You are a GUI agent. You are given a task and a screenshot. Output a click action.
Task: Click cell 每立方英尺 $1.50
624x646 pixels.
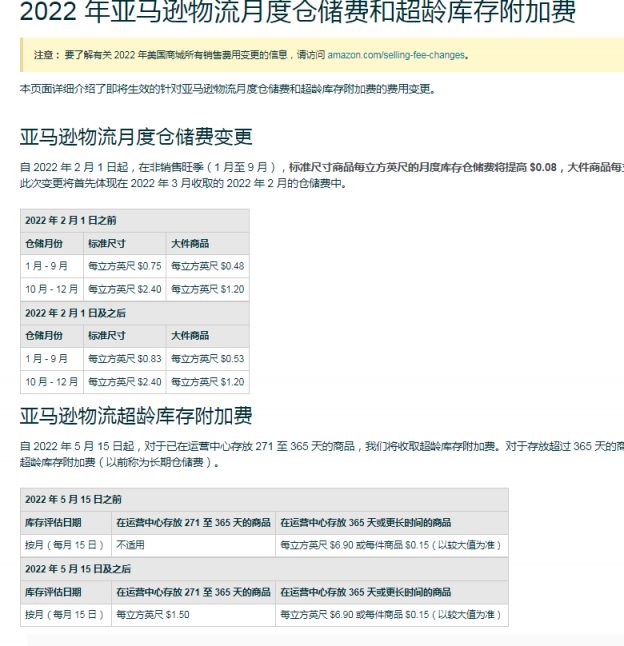(x=193, y=615)
